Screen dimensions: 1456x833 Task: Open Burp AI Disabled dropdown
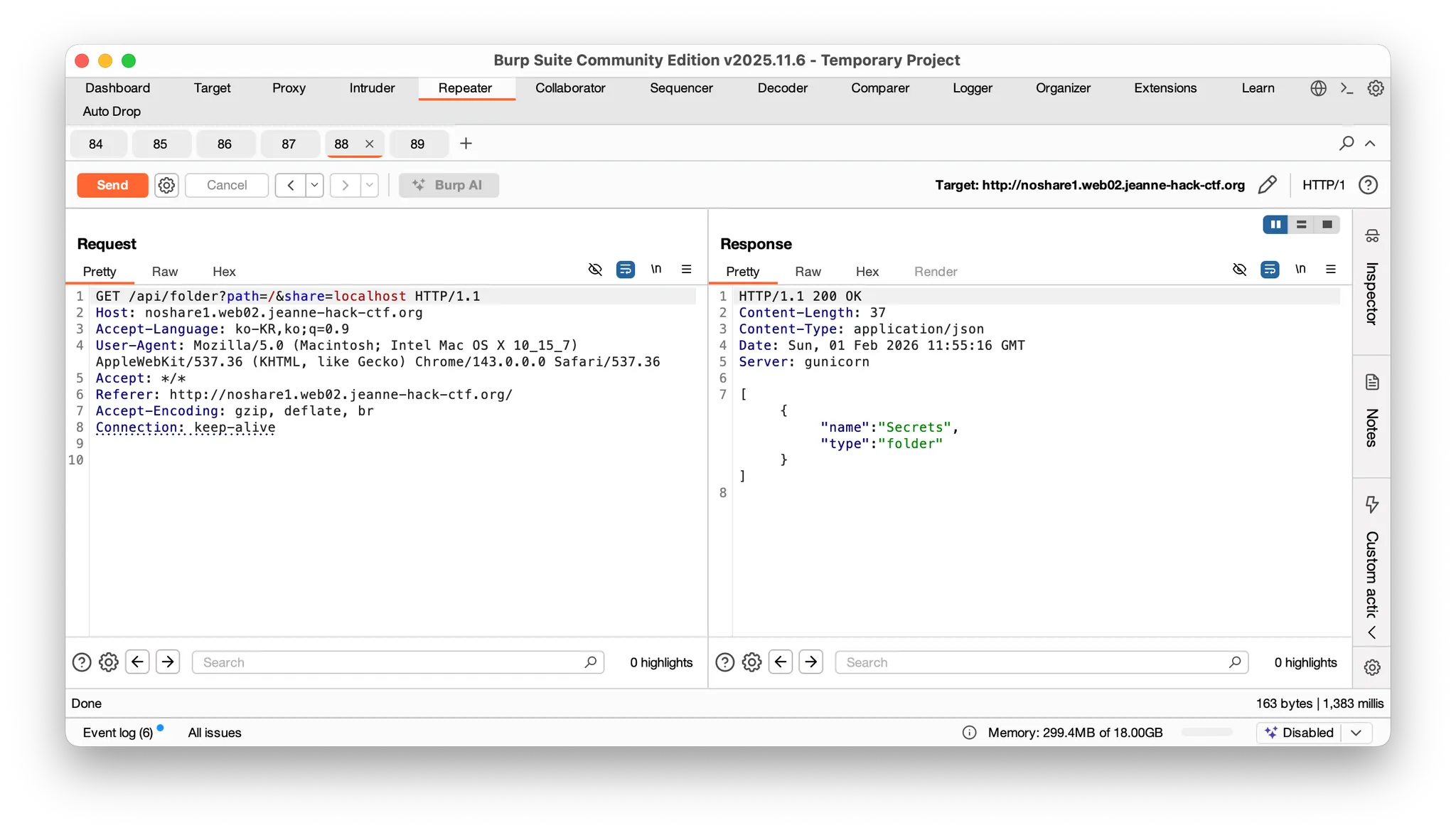1356,733
